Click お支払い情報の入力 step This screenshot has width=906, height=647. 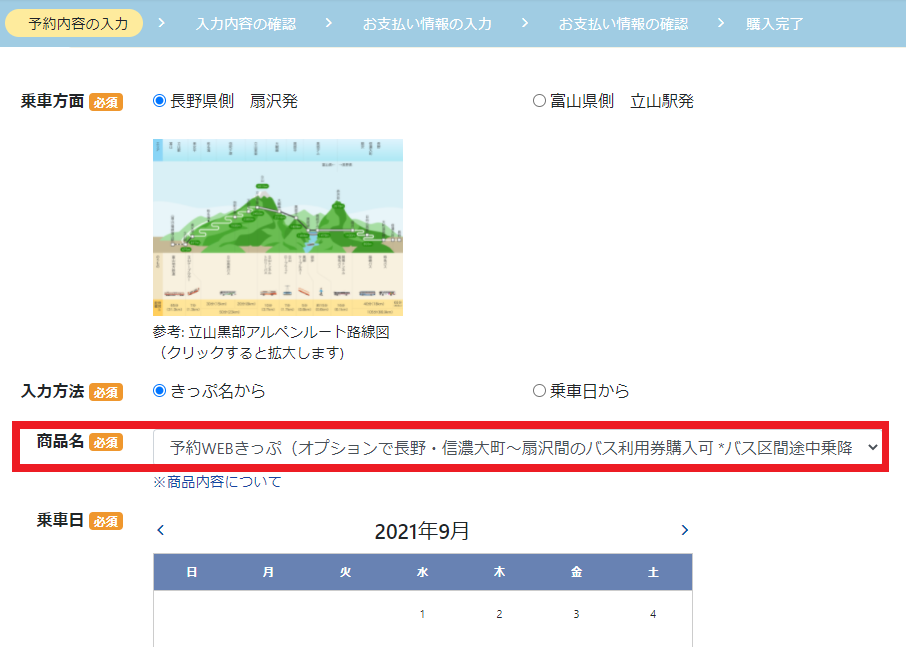427,23
